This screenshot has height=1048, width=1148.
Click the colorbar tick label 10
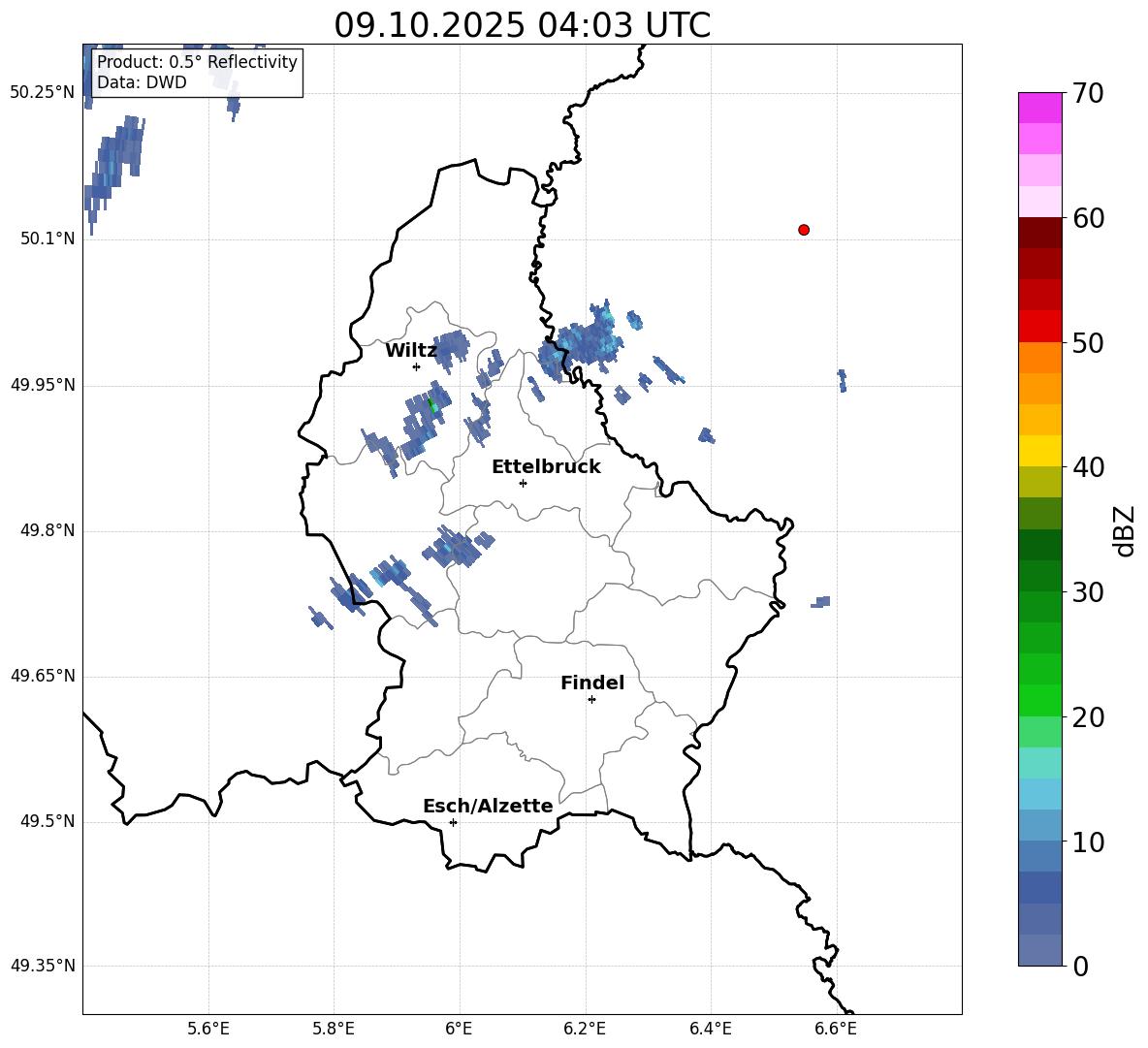[1088, 842]
